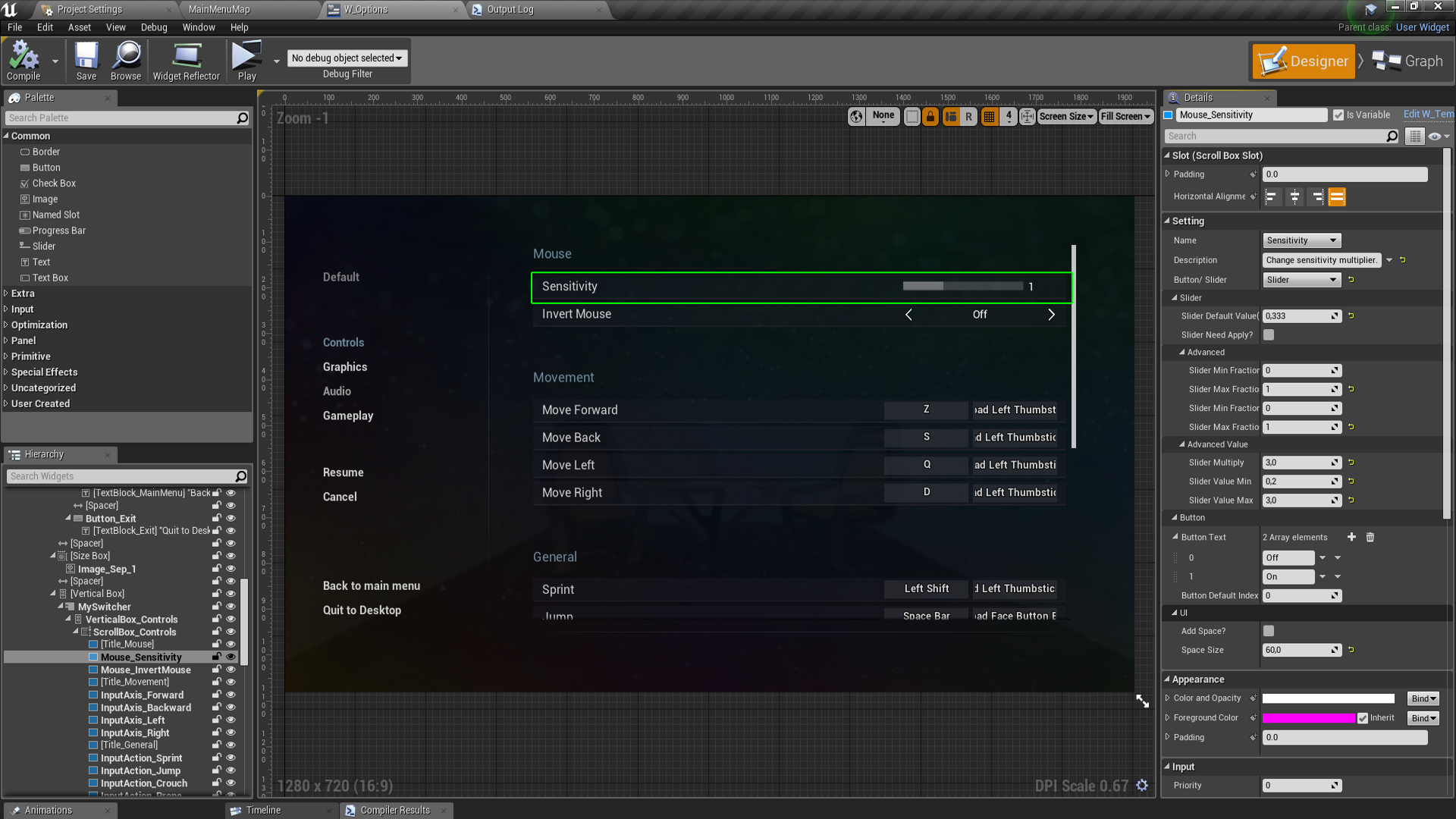Open the Asset menu
This screenshot has height=819, width=1456.
[x=79, y=27]
